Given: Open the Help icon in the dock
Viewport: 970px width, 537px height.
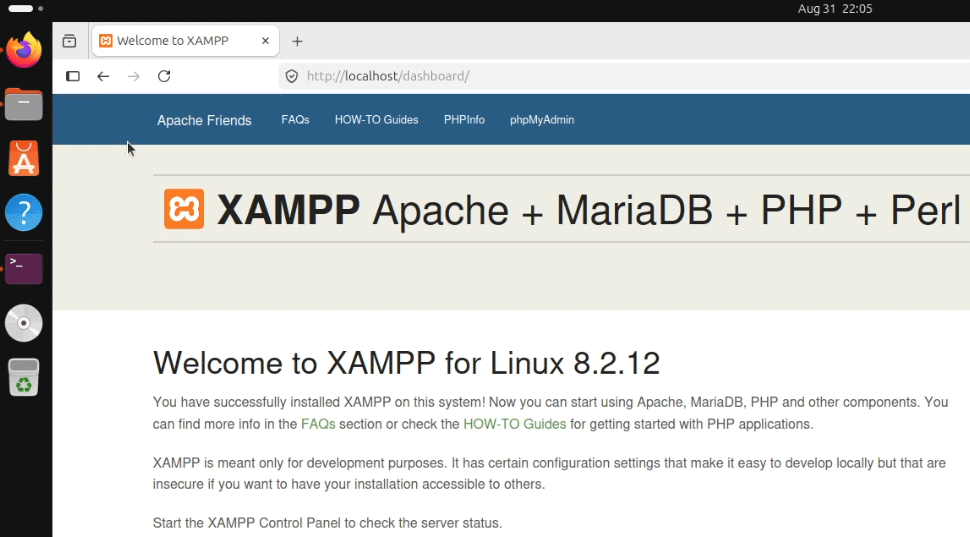Looking at the screenshot, I should click(24, 213).
